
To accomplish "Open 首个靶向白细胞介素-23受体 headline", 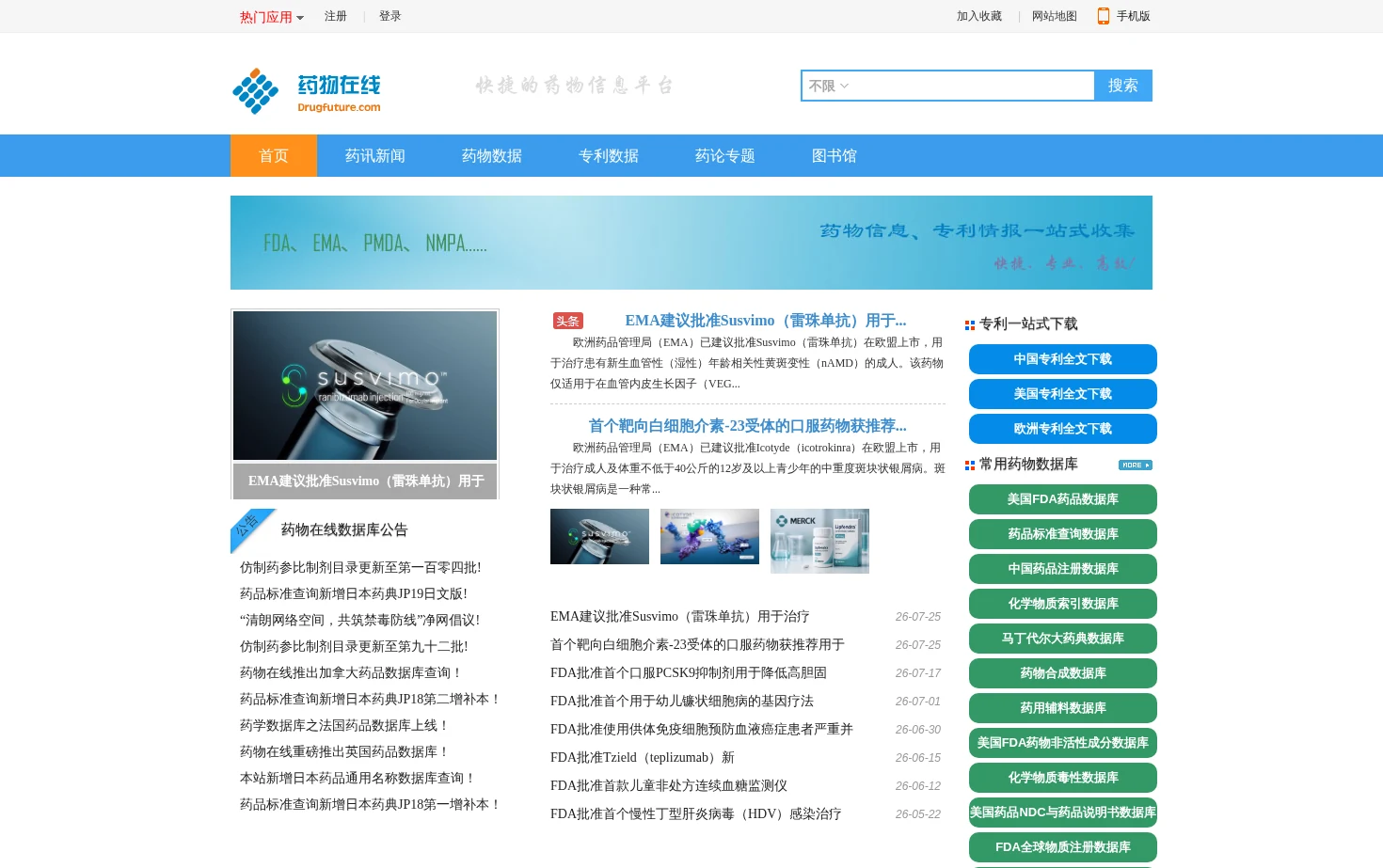I will click(x=748, y=426).
